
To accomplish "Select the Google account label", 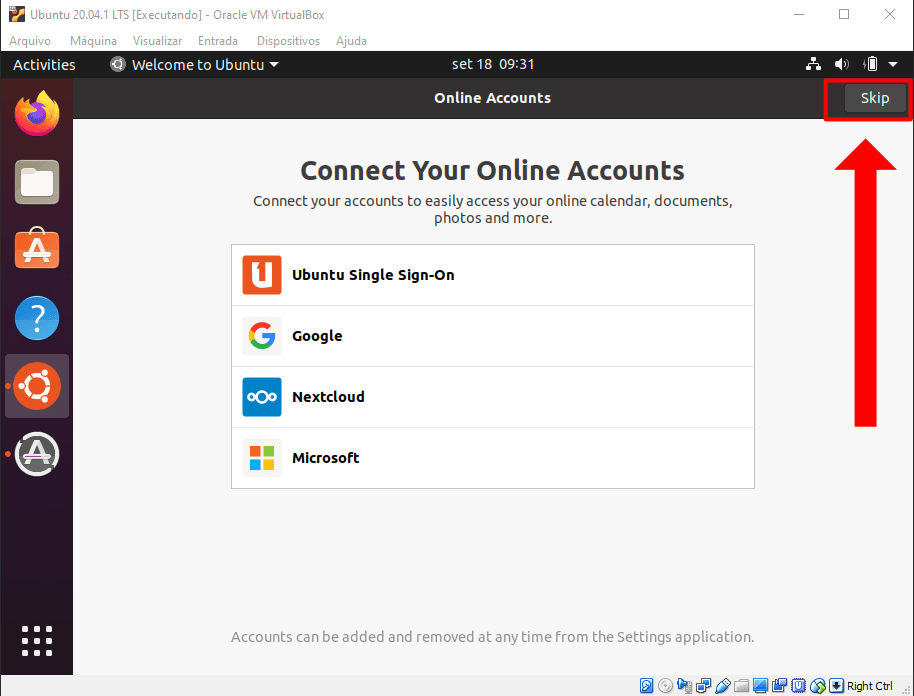I will pos(317,336).
